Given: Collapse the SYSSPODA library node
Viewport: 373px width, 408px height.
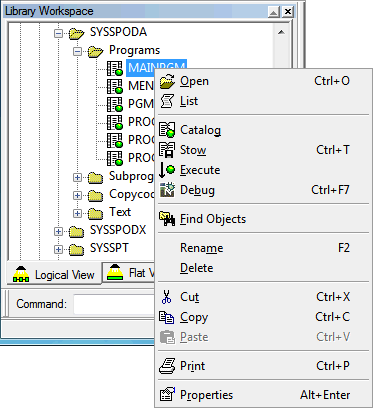Looking at the screenshot, I should point(58,33).
